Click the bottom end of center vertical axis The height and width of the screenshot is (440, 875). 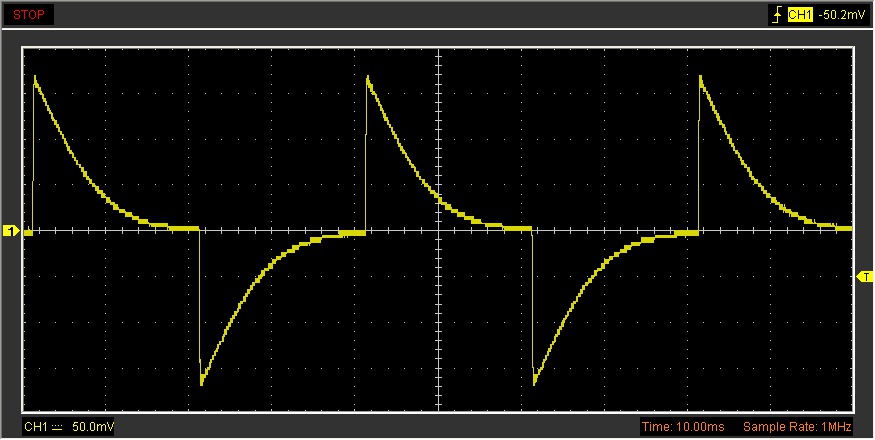click(438, 409)
